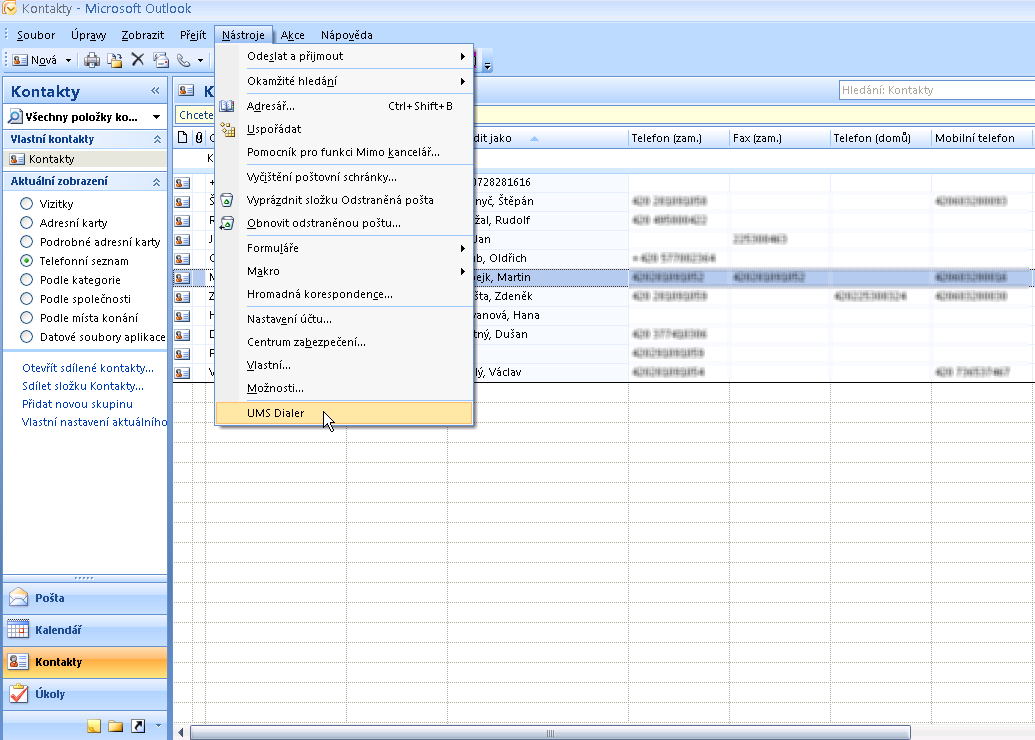Click the Move to Folder toolbar icon
Viewport: 1035px width, 740px height.
pyautogui.click(x=115, y=60)
